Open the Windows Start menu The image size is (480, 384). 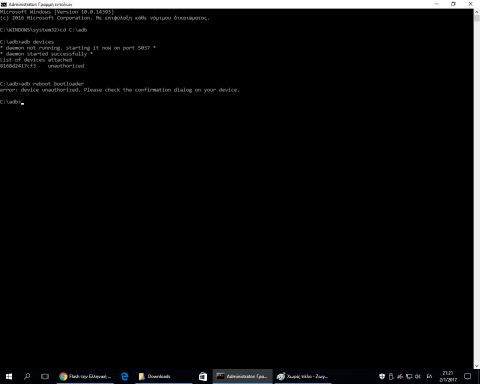pos(9,376)
